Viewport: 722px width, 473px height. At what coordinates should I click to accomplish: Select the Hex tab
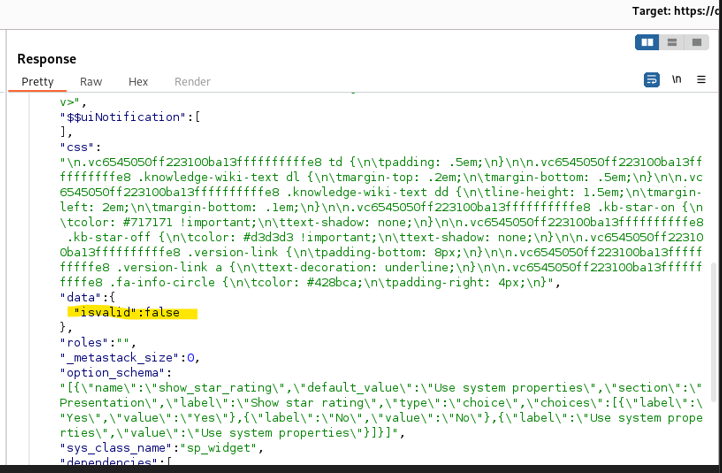click(x=138, y=82)
